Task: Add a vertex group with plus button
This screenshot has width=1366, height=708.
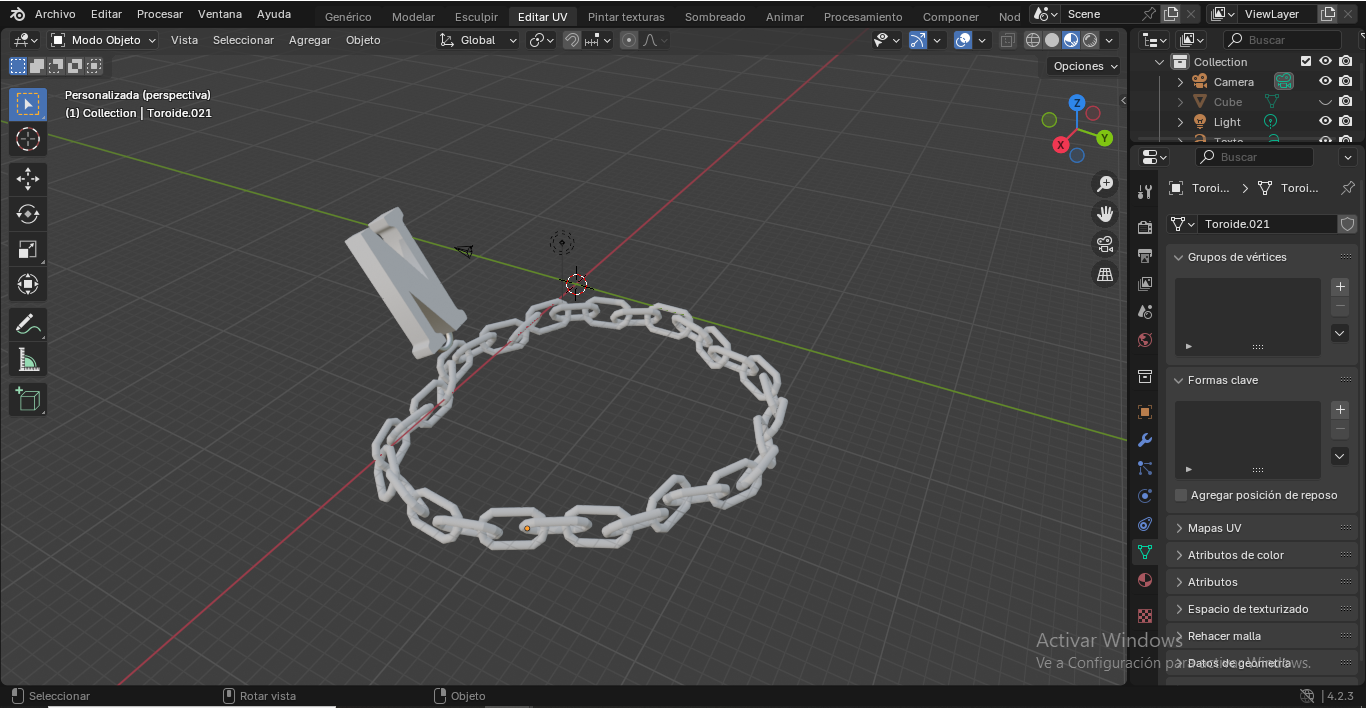Action: (x=1341, y=287)
